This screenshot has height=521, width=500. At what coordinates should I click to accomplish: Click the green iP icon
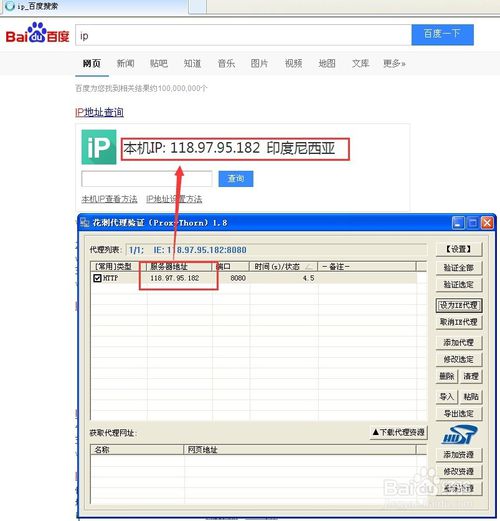pos(99,147)
